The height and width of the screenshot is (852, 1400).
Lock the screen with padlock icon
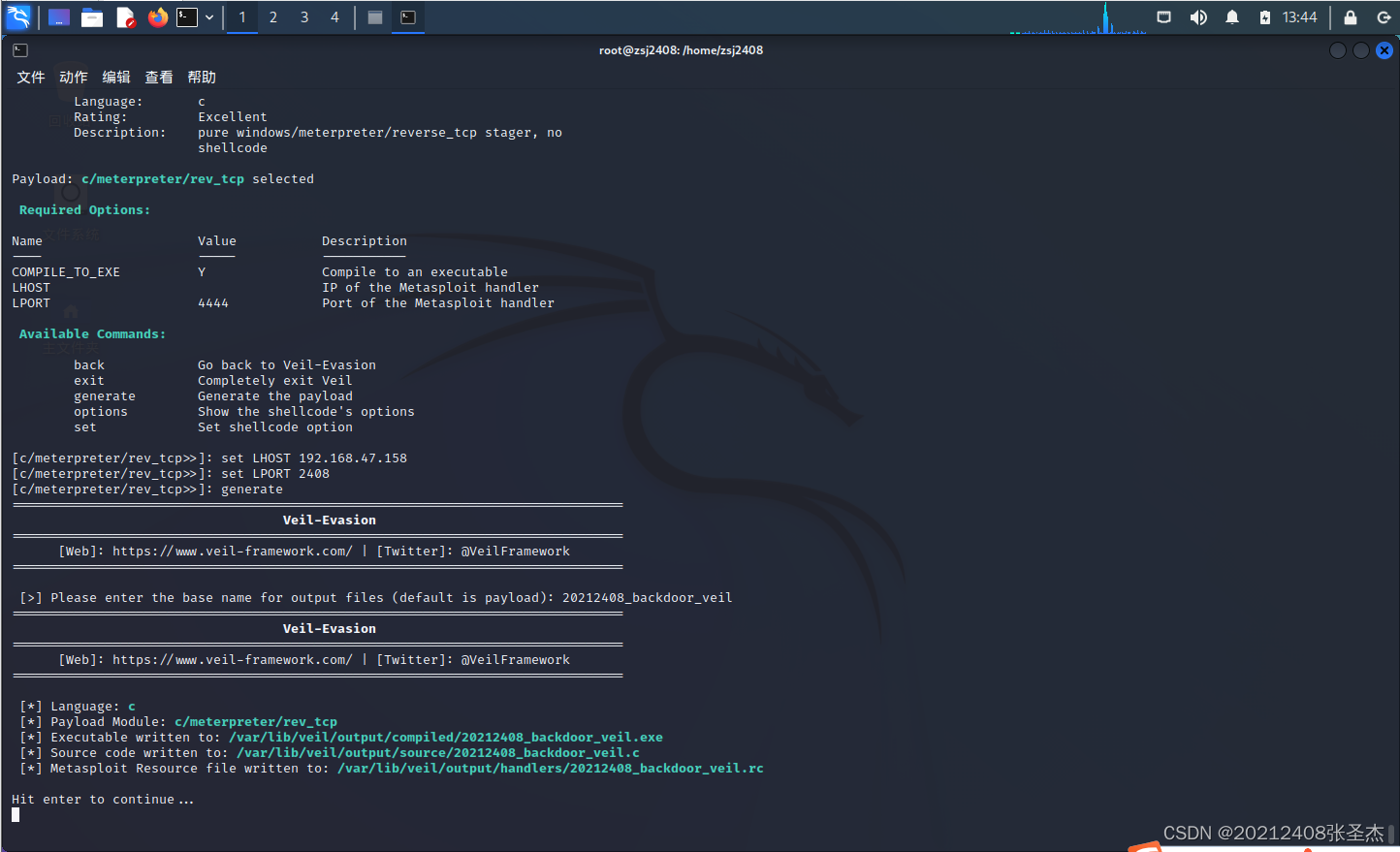click(1351, 17)
